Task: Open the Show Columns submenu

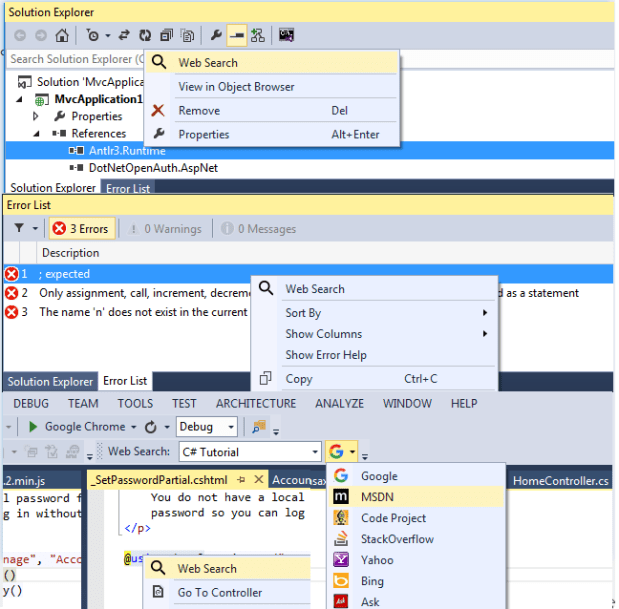Action: [x=374, y=334]
